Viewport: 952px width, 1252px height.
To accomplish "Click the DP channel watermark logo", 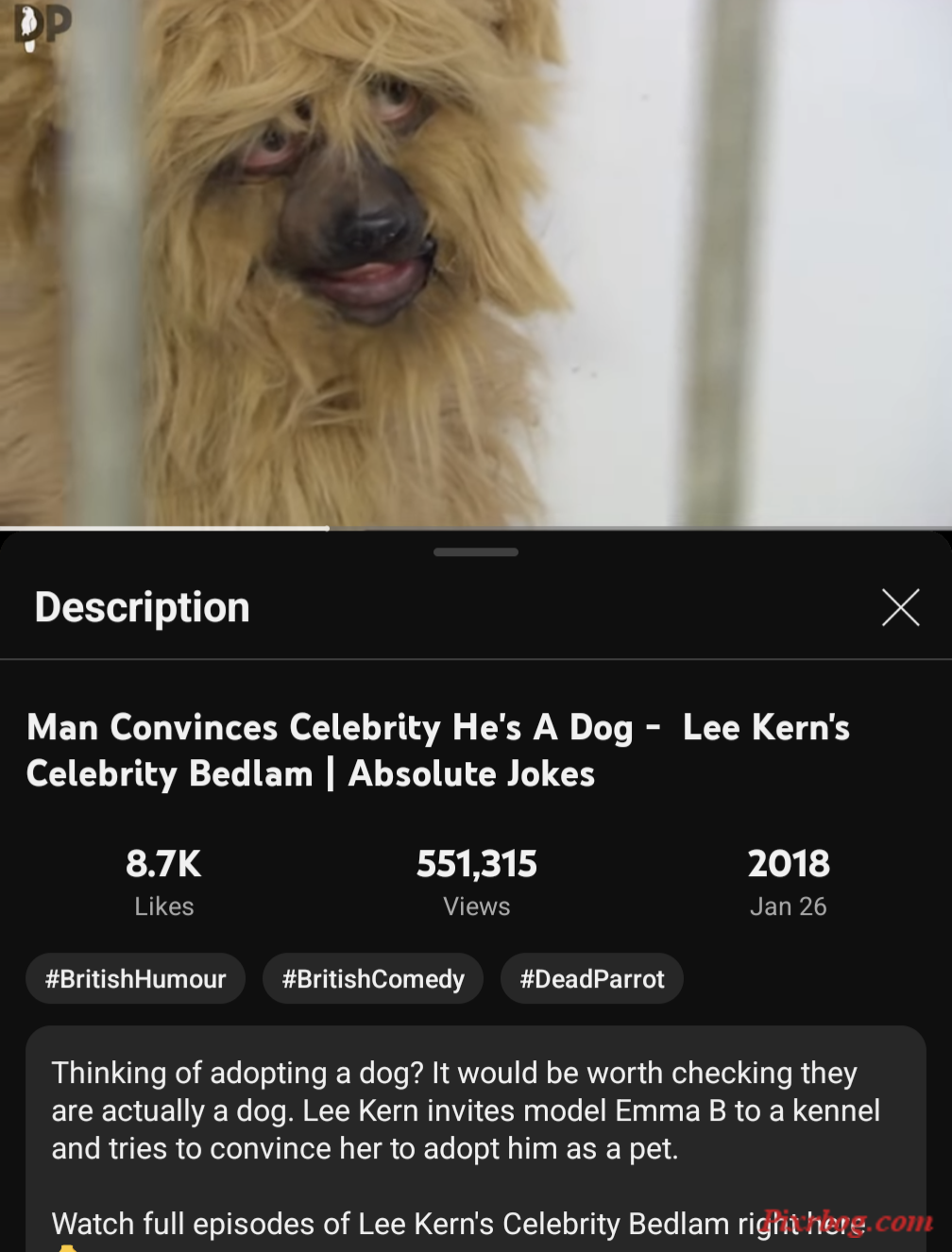I will tap(42, 25).
